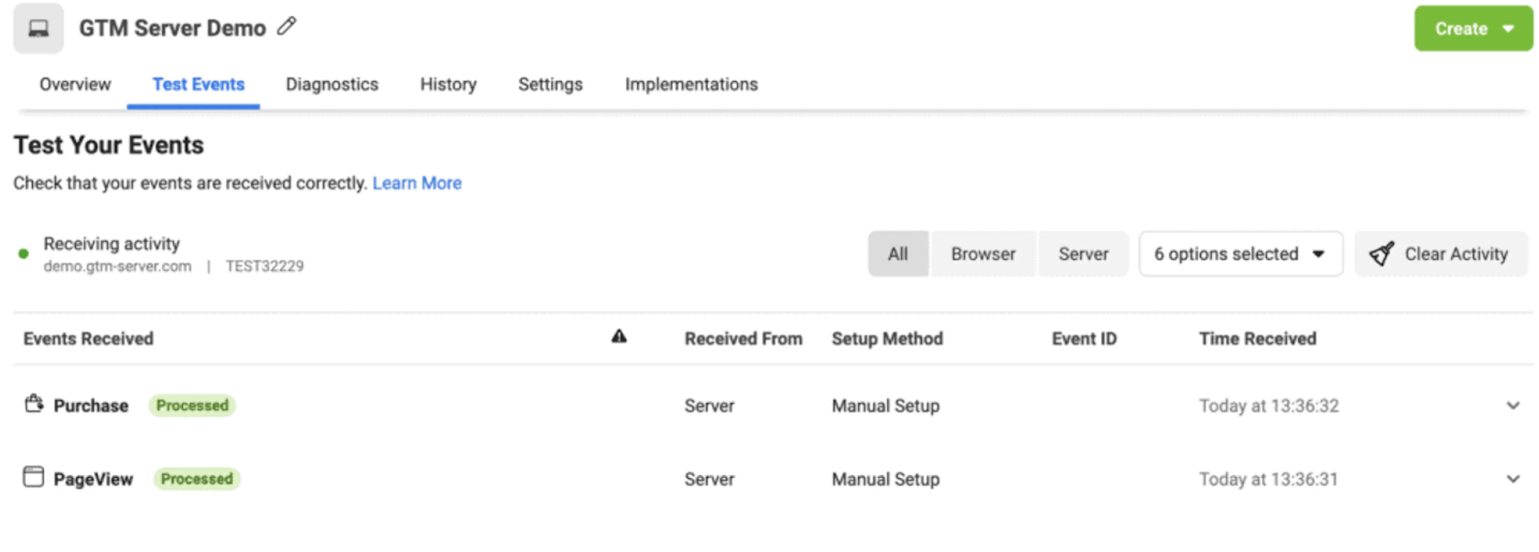Filter events to Browser only
The height and width of the screenshot is (552, 1539).
(x=983, y=254)
